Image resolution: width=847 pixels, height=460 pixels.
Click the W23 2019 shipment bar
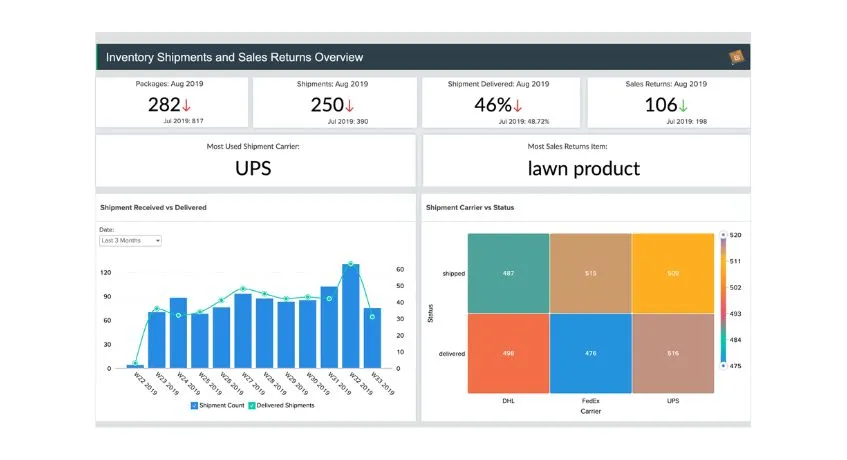point(157,340)
